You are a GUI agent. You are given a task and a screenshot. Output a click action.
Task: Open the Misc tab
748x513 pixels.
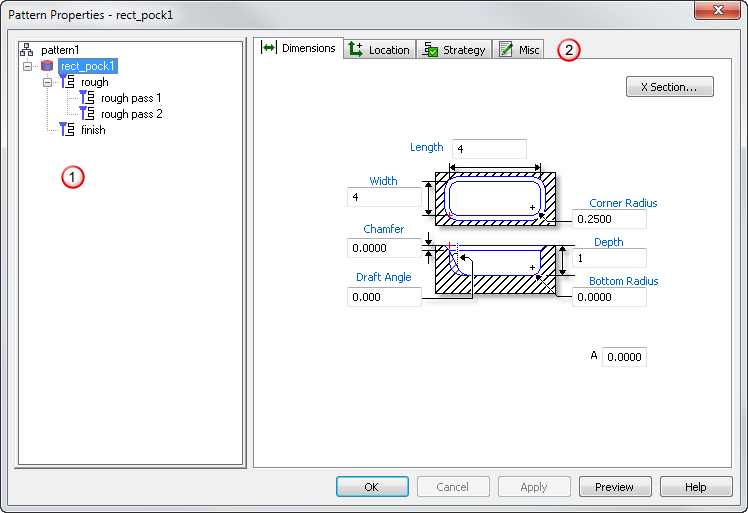pyautogui.click(x=519, y=50)
